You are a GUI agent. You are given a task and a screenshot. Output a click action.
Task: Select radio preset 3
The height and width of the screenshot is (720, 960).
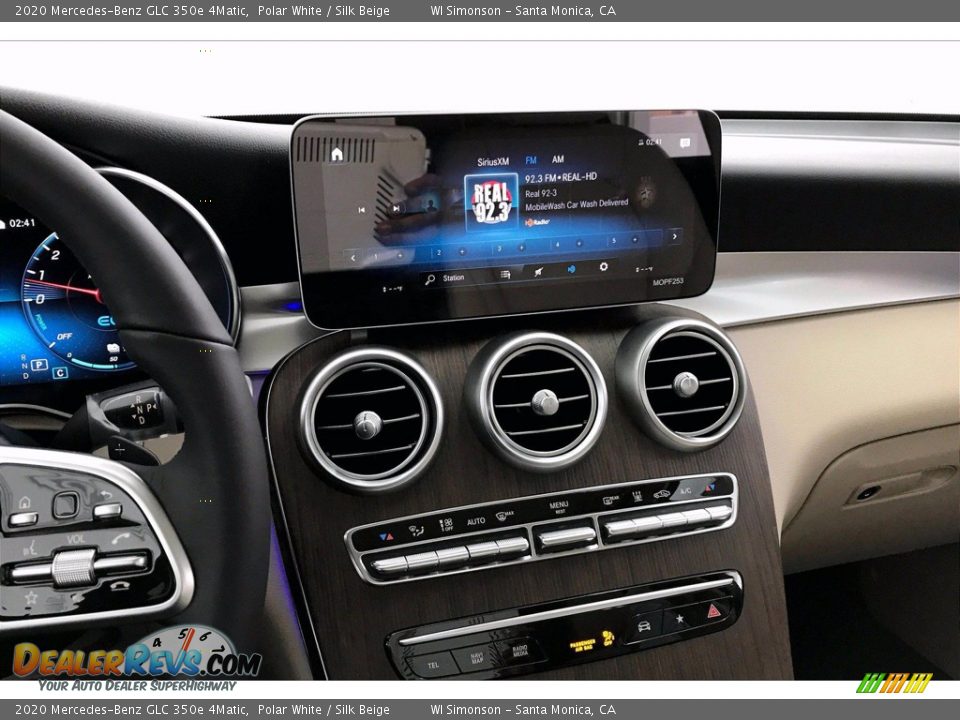(x=499, y=249)
